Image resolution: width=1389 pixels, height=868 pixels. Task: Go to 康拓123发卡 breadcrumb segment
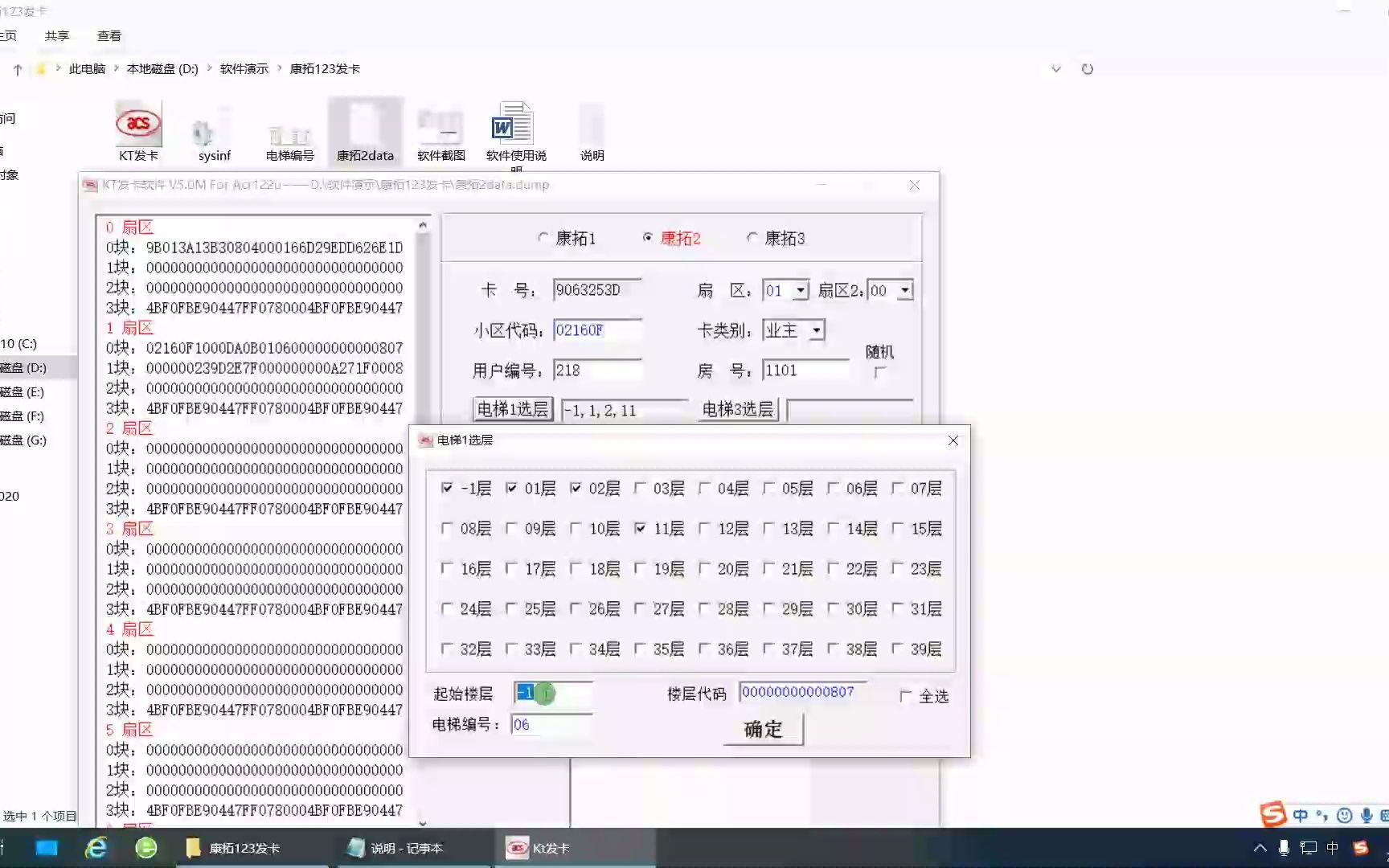[325, 69]
